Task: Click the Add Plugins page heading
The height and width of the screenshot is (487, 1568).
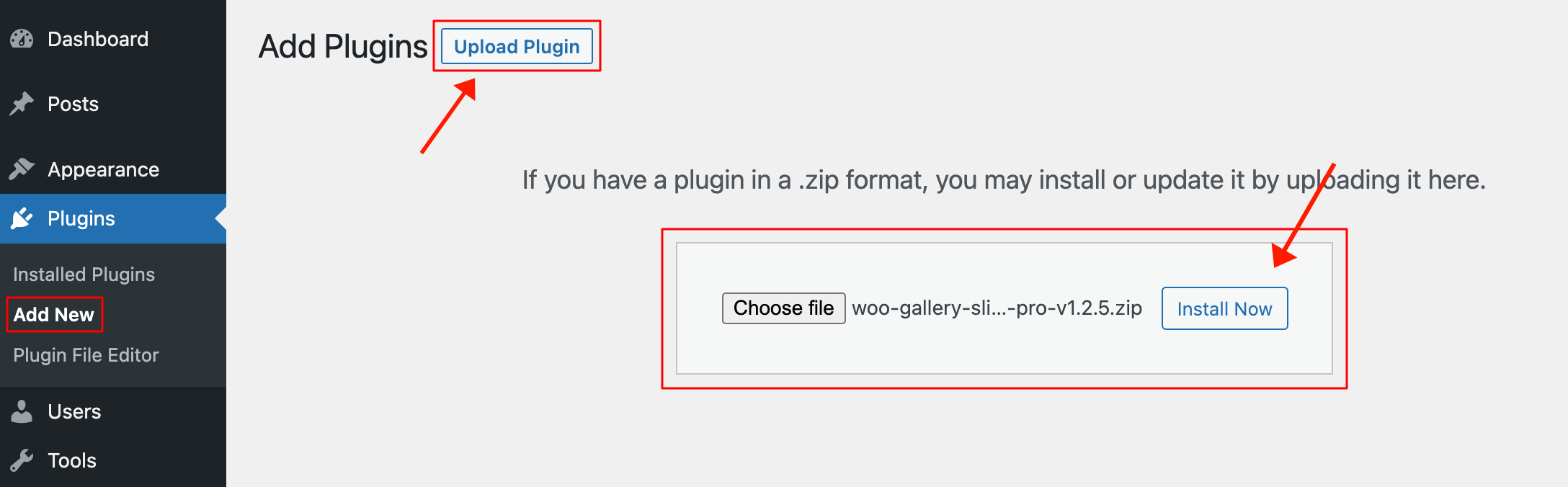Action: [343, 47]
